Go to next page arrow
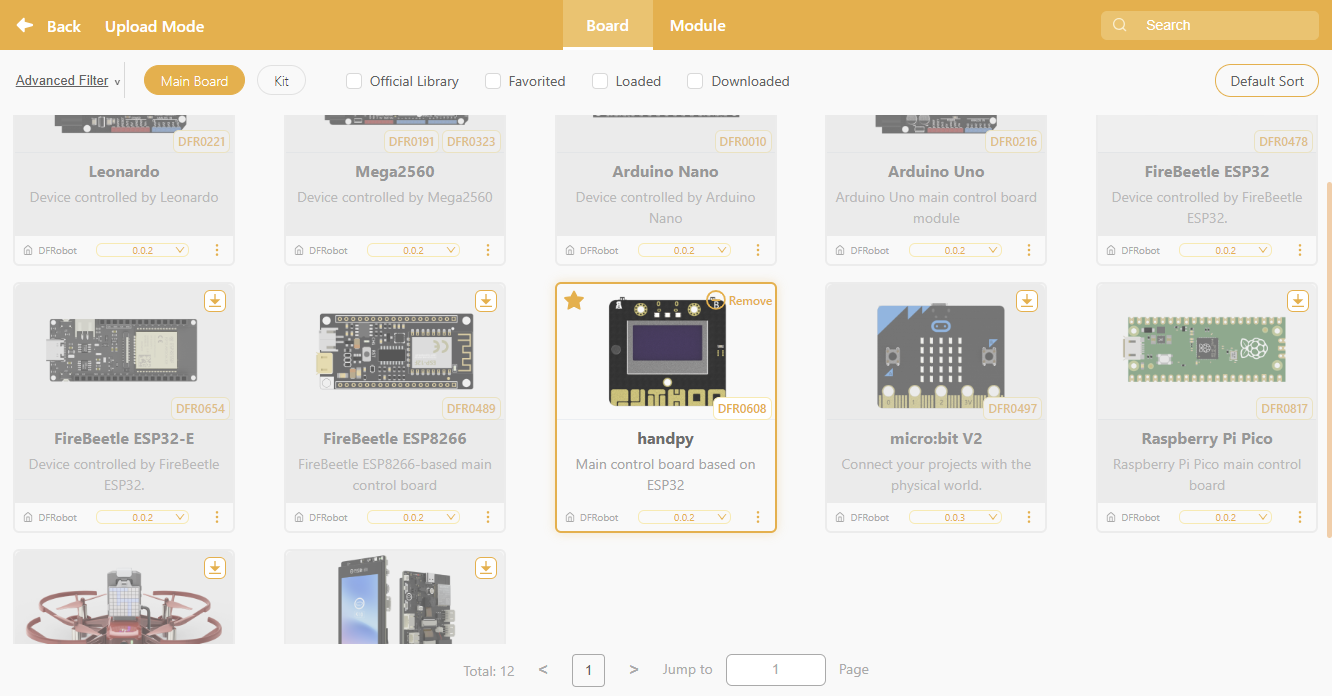This screenshot has height=696, width=1332. 634,669
